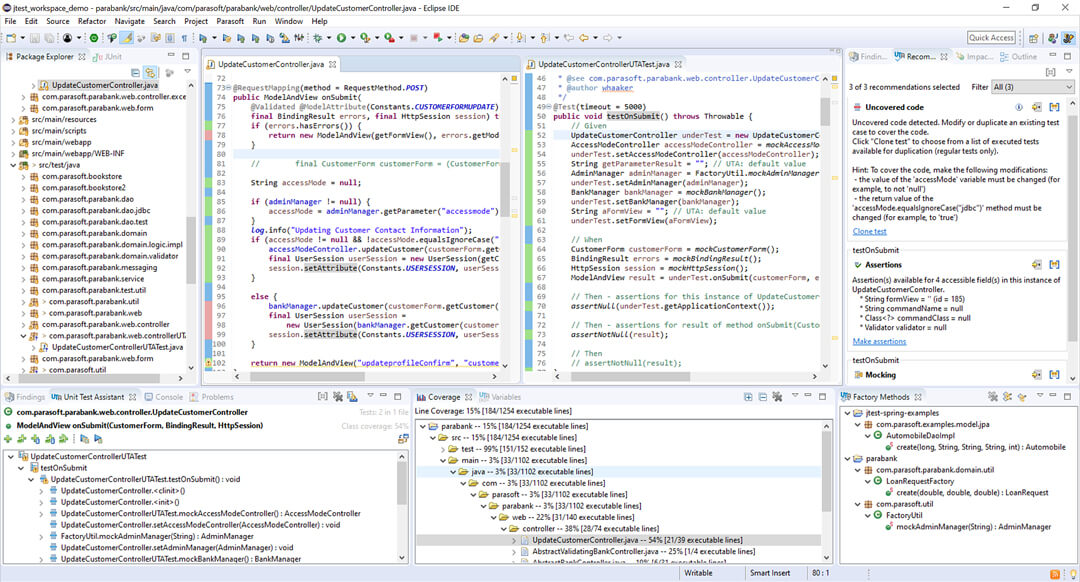This screenshot has width=1080, height=582.
Task: Open the Recommendations view menu arrow
Action: 1069,72
